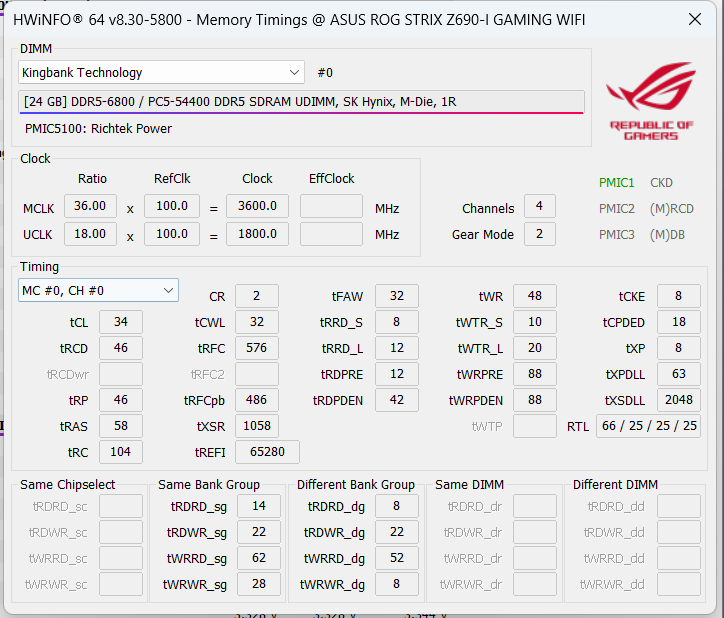This screenshot has width=724, height=618.
Task: Click the tRP value field
Action: point(121,400)
